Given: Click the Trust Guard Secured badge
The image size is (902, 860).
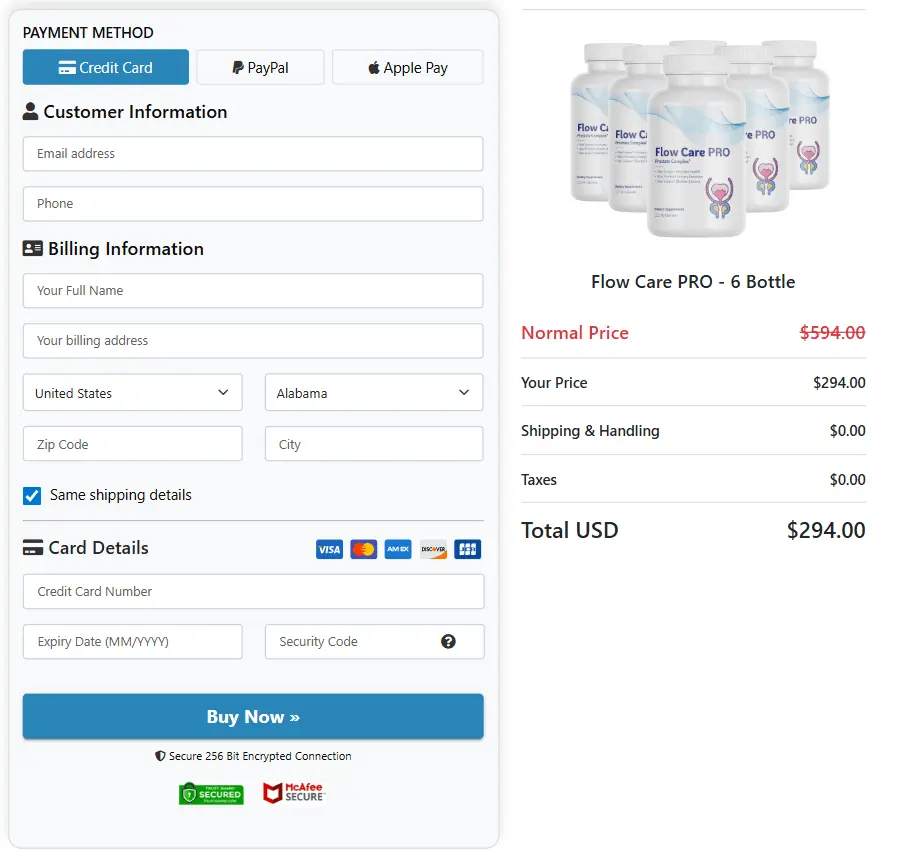Looking at the screenshot, I should (x=211, y=791).
